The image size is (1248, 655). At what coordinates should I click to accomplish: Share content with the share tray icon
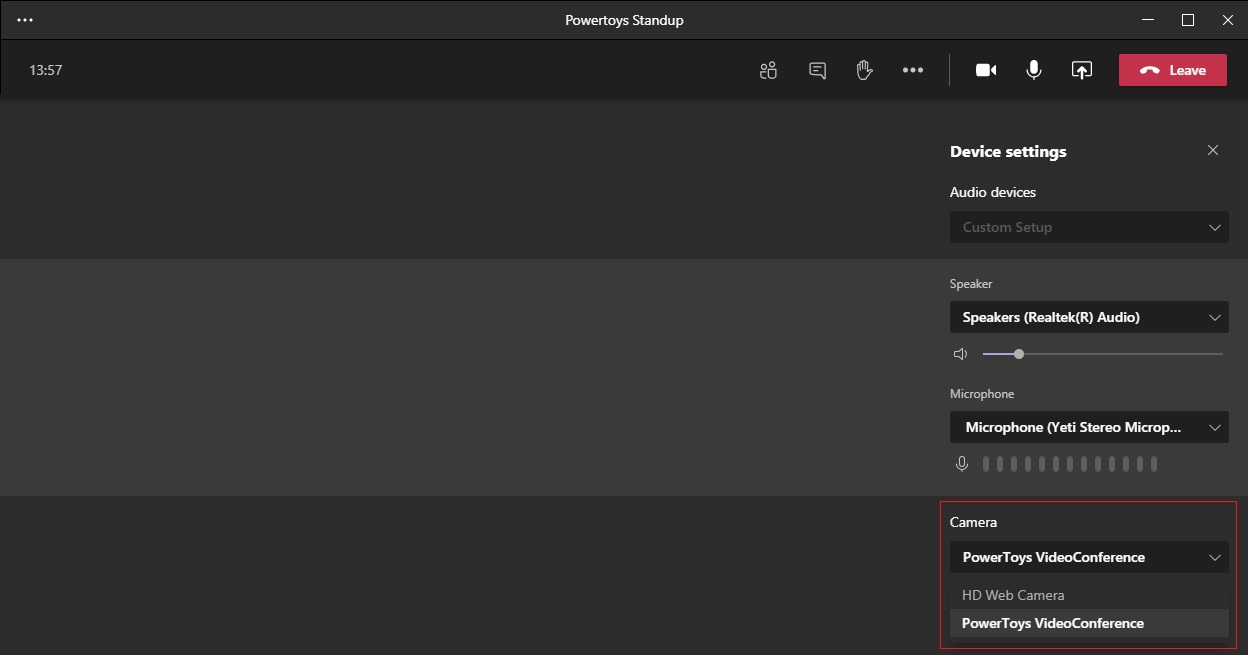tap(1082, 70)
